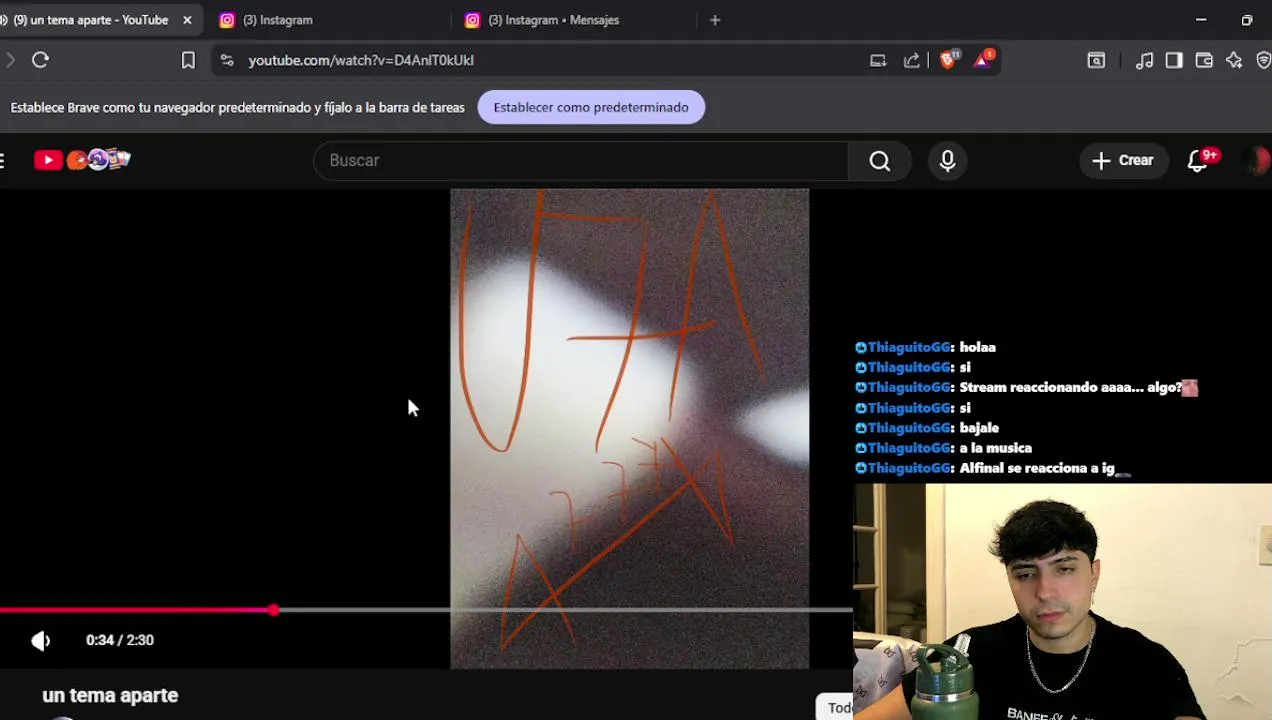
Task: Reload the YouTube page
Action: point(40,60)
